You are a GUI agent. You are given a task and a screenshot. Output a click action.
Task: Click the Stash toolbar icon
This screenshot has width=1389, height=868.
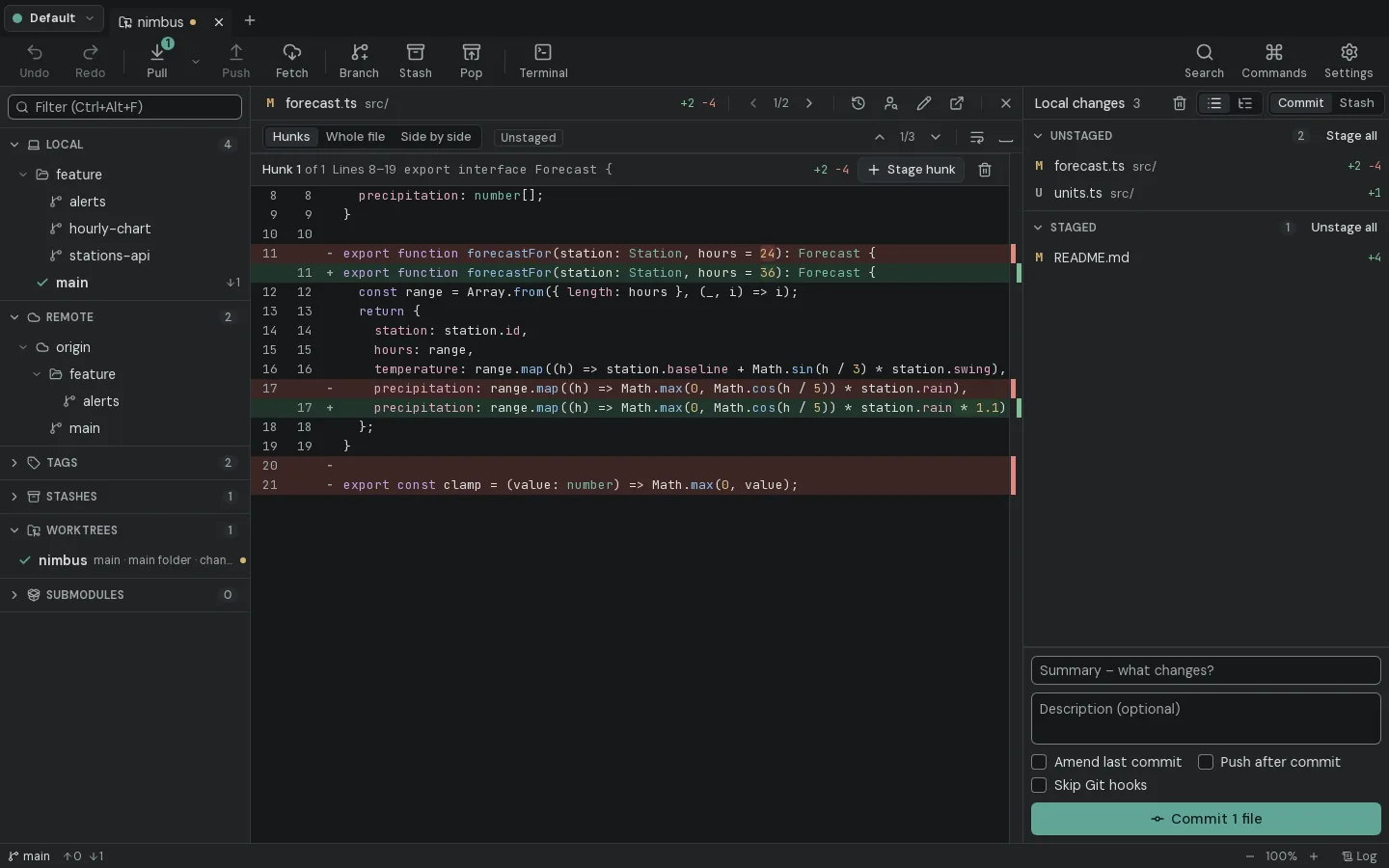(x=416, y=60)
